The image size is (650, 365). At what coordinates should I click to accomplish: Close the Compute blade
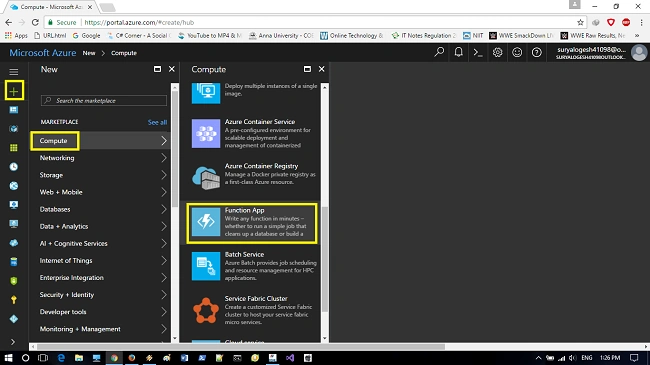[x=322, y=69]
